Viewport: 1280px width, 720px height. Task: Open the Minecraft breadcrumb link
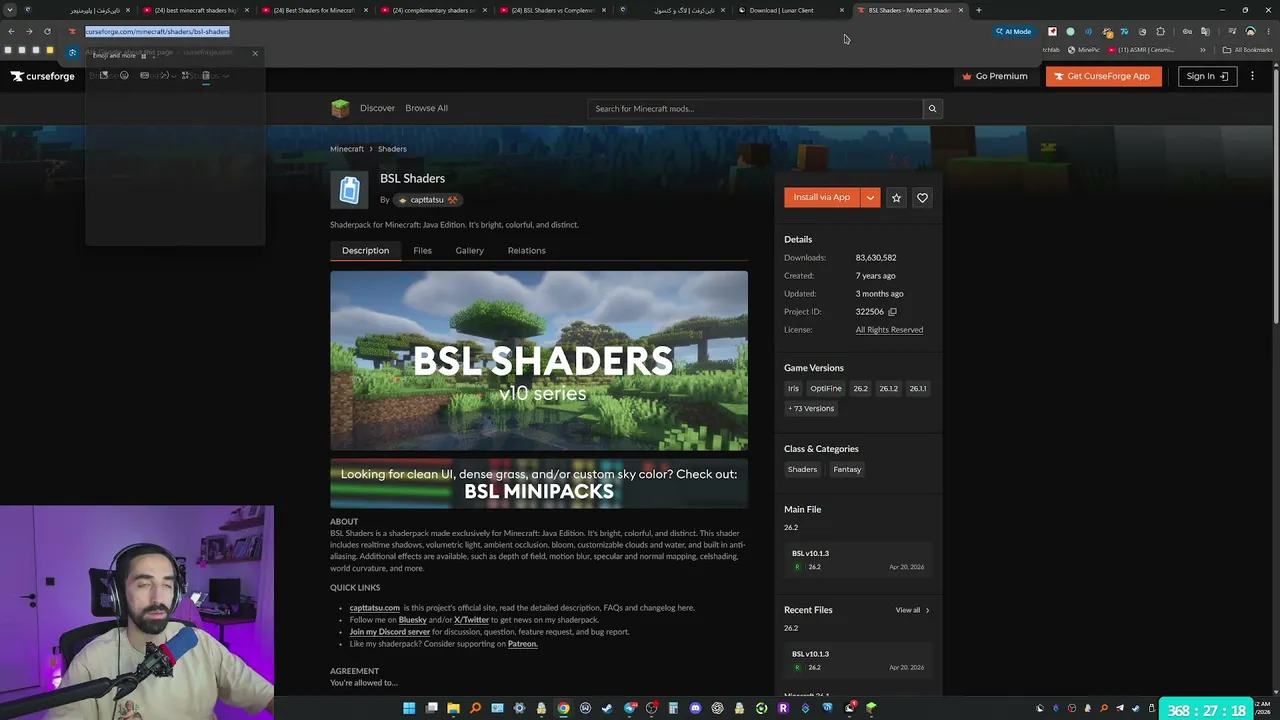point(347,149)
